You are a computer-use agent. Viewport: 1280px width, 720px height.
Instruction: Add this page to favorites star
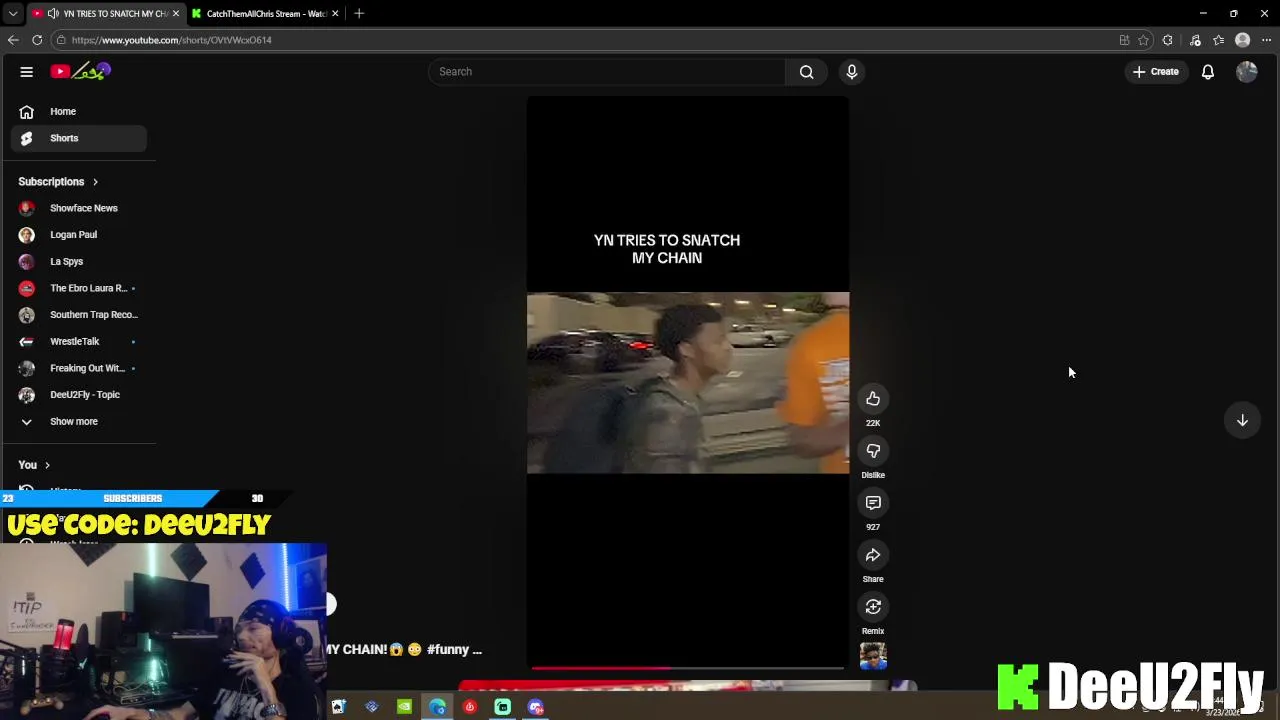(1143, 40)
